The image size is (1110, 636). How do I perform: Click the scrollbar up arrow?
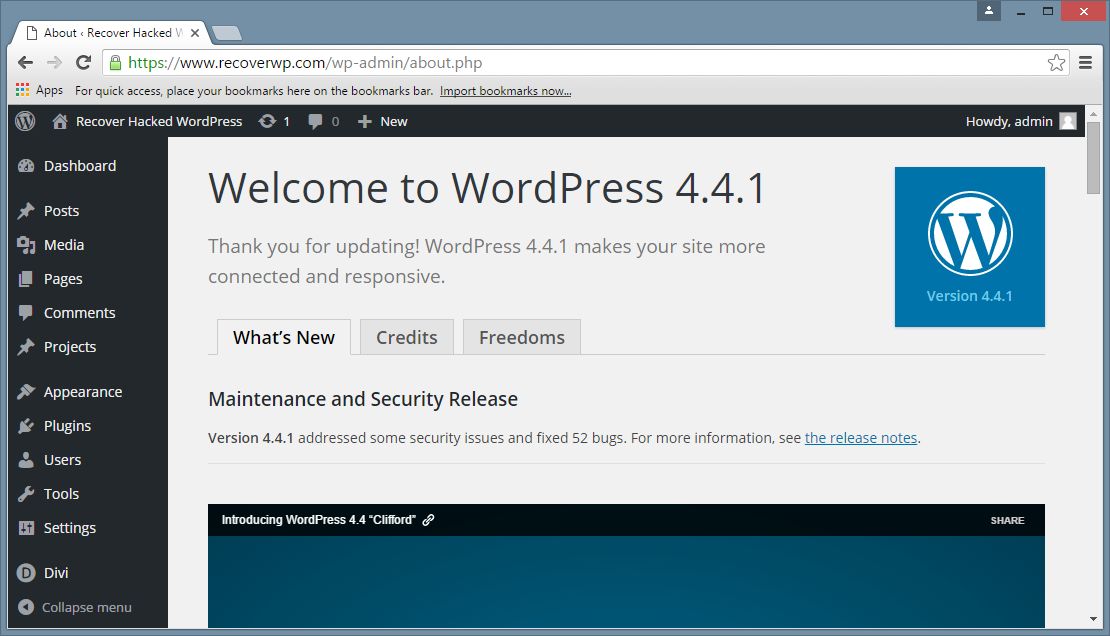tap(1094, 113)
